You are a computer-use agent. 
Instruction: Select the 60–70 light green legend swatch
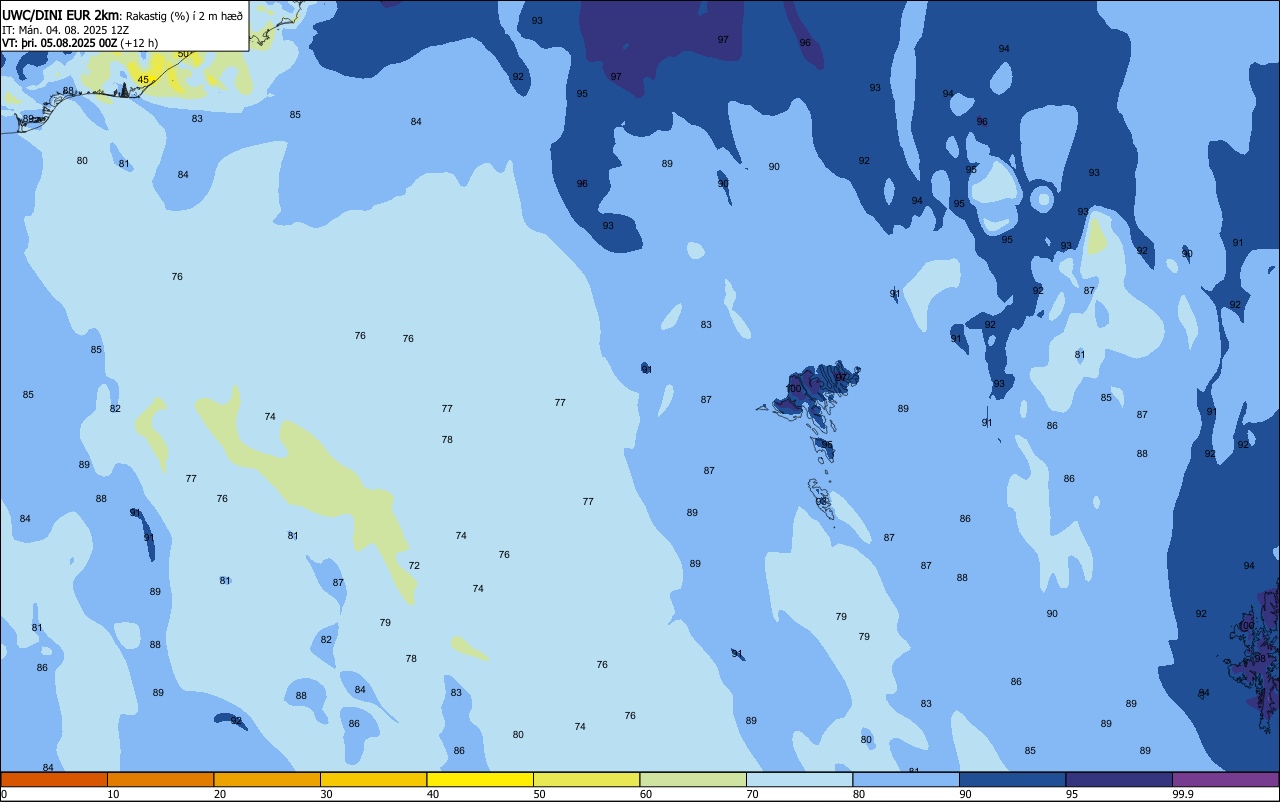coord(693,779)
